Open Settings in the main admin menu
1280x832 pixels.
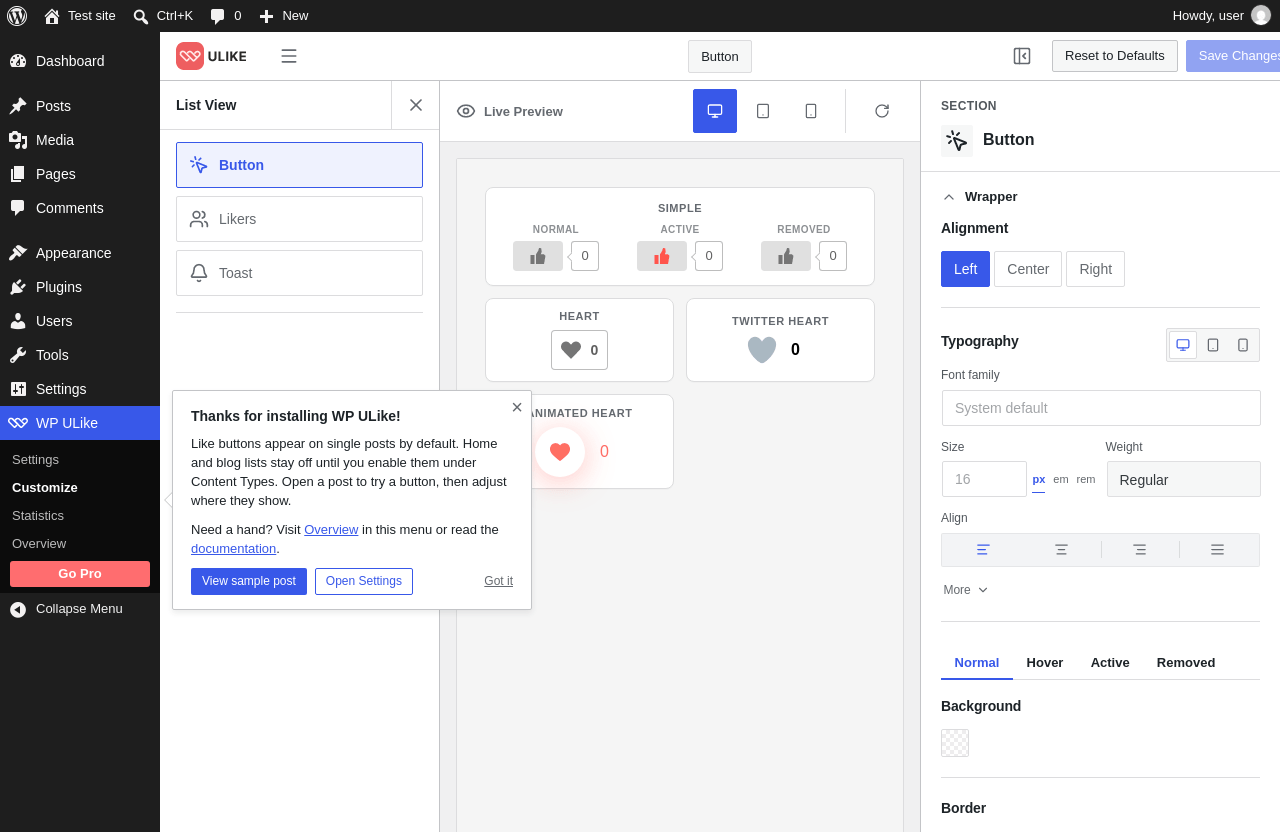coord(80,389)
